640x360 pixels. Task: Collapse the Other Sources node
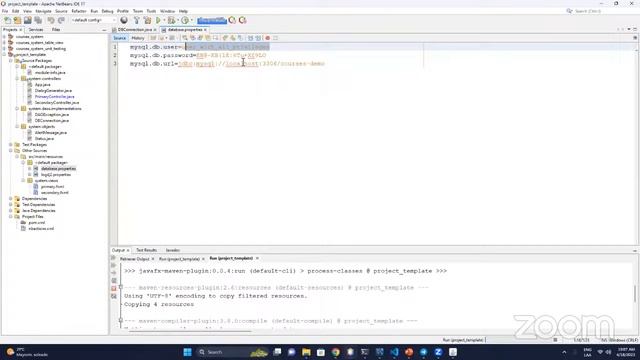11,151
